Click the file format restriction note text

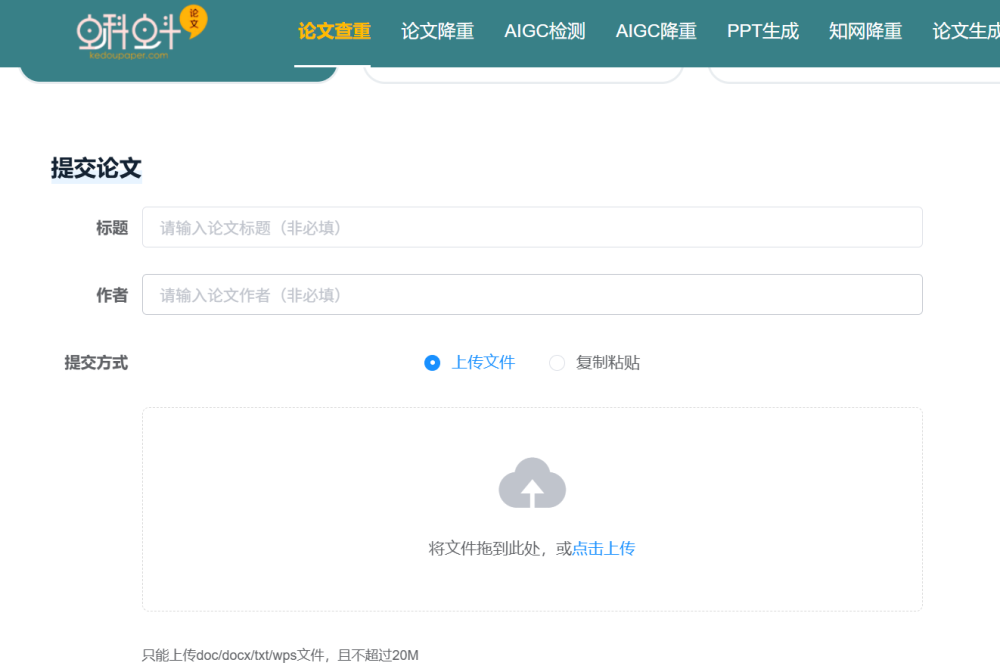pyautogui.click(x=279, y=654)
